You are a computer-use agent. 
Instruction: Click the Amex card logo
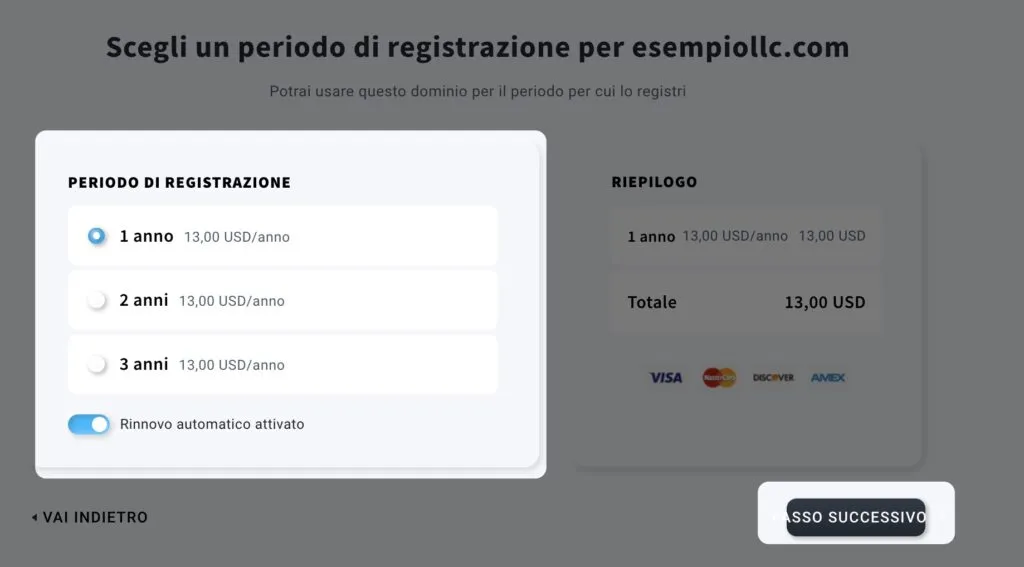point(827,378)
